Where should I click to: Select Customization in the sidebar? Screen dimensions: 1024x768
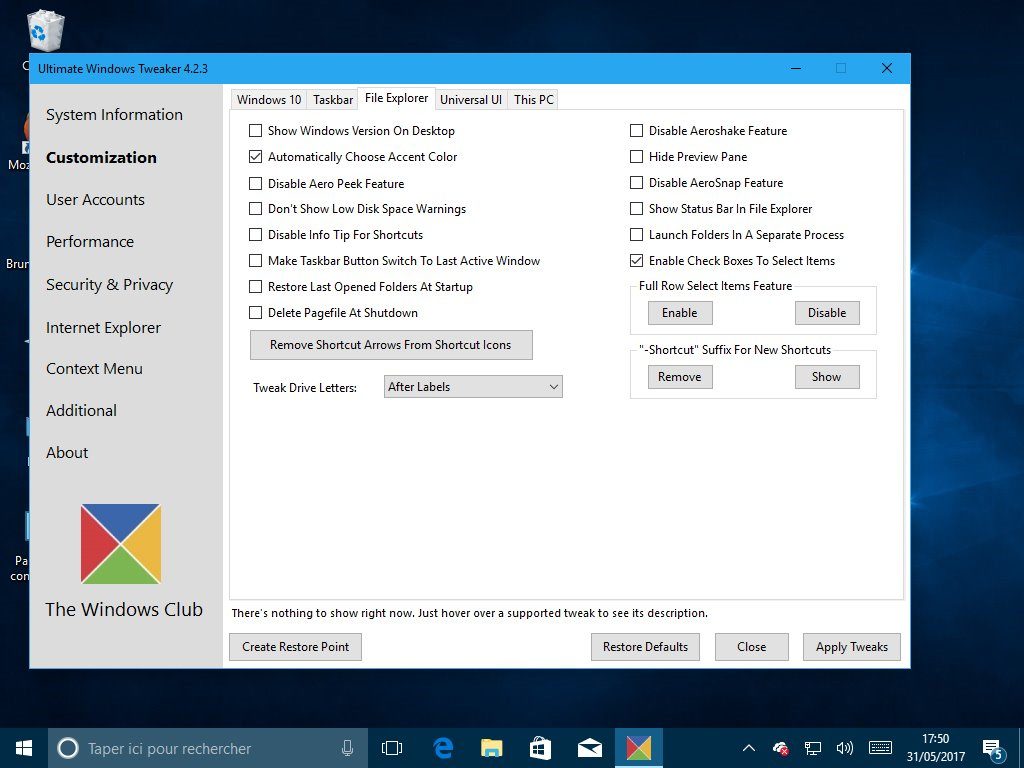point(101,157)
